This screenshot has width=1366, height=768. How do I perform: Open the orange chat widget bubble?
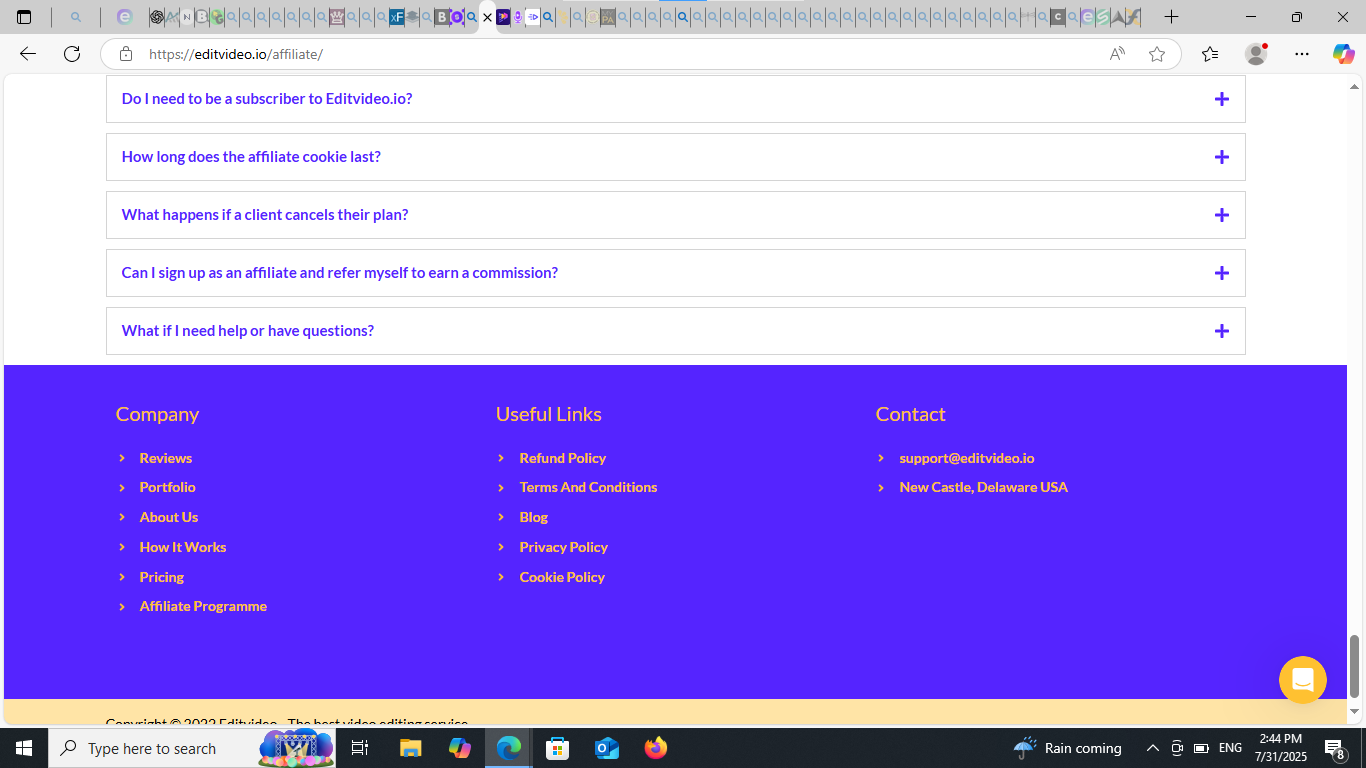[1302, 680]
